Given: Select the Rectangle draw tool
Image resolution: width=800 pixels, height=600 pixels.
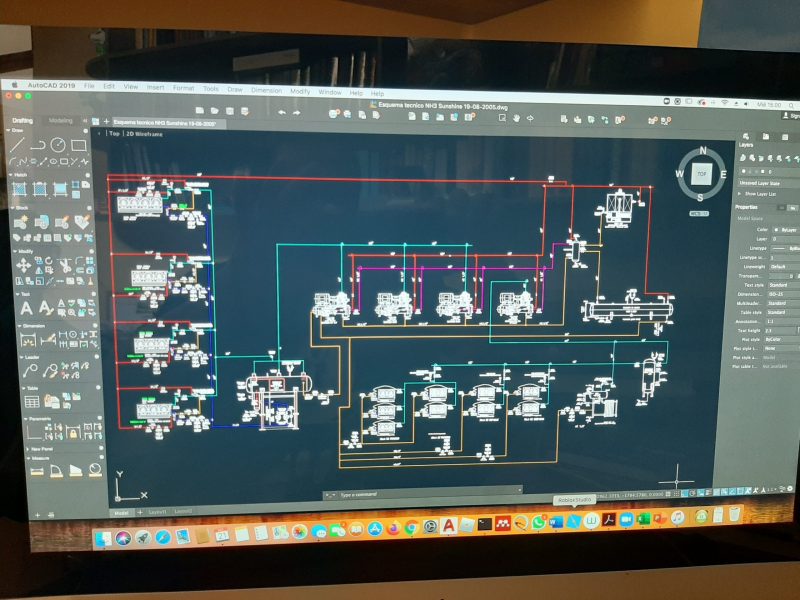Looking at the screenshot, I should click(79, 146).
